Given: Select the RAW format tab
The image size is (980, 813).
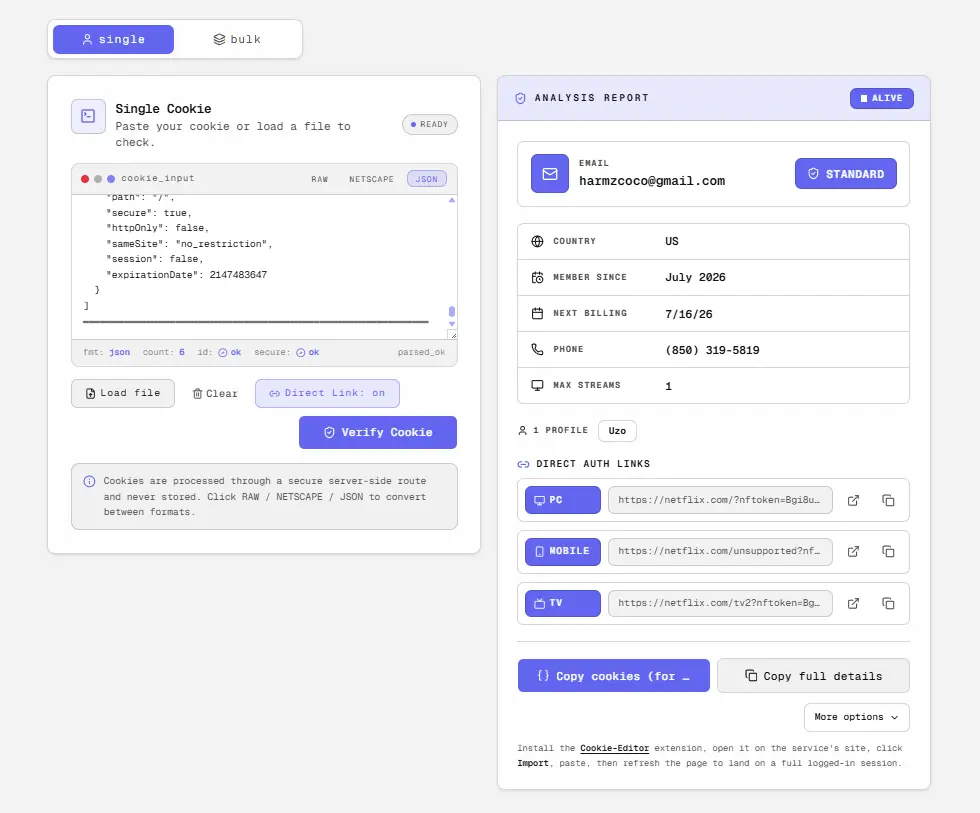Looking at the screenshot, I should point(319,179).
